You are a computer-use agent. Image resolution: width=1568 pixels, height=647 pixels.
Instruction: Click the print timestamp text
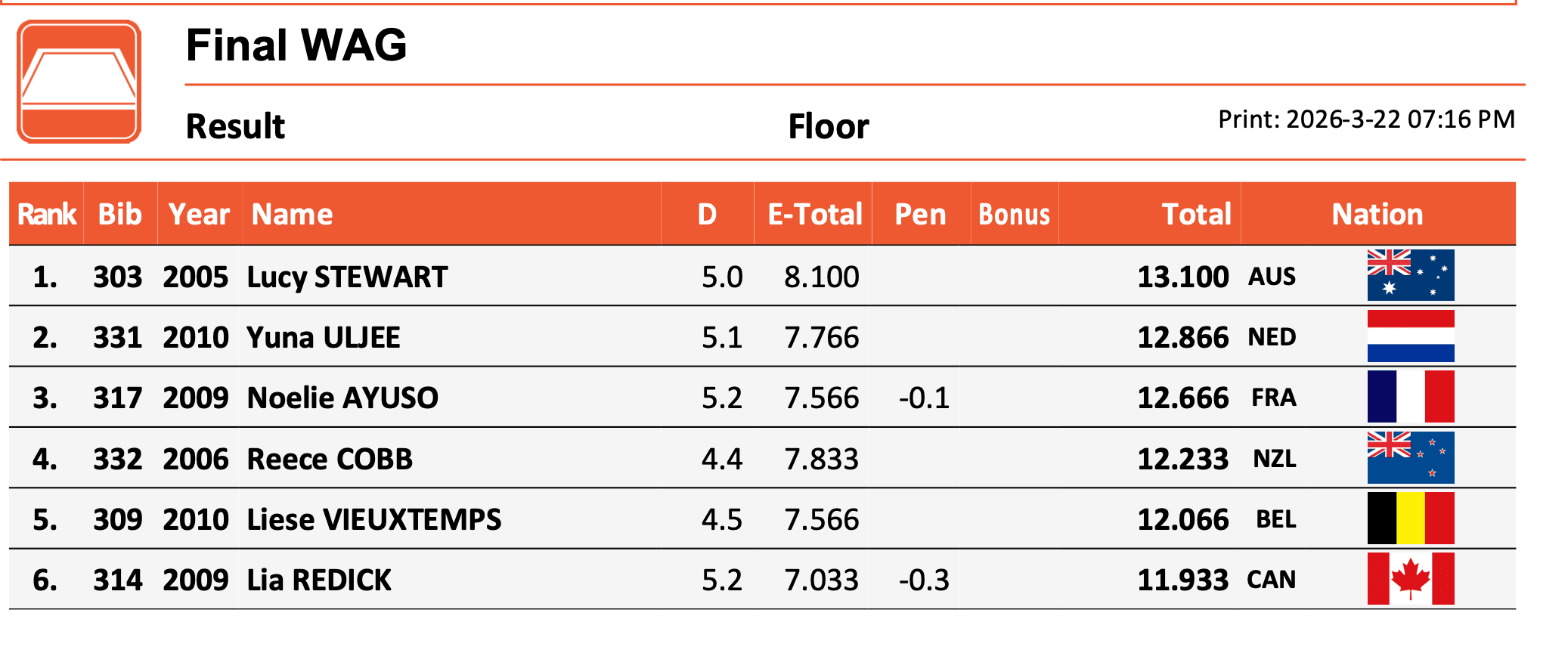[x=1366, y=119]
